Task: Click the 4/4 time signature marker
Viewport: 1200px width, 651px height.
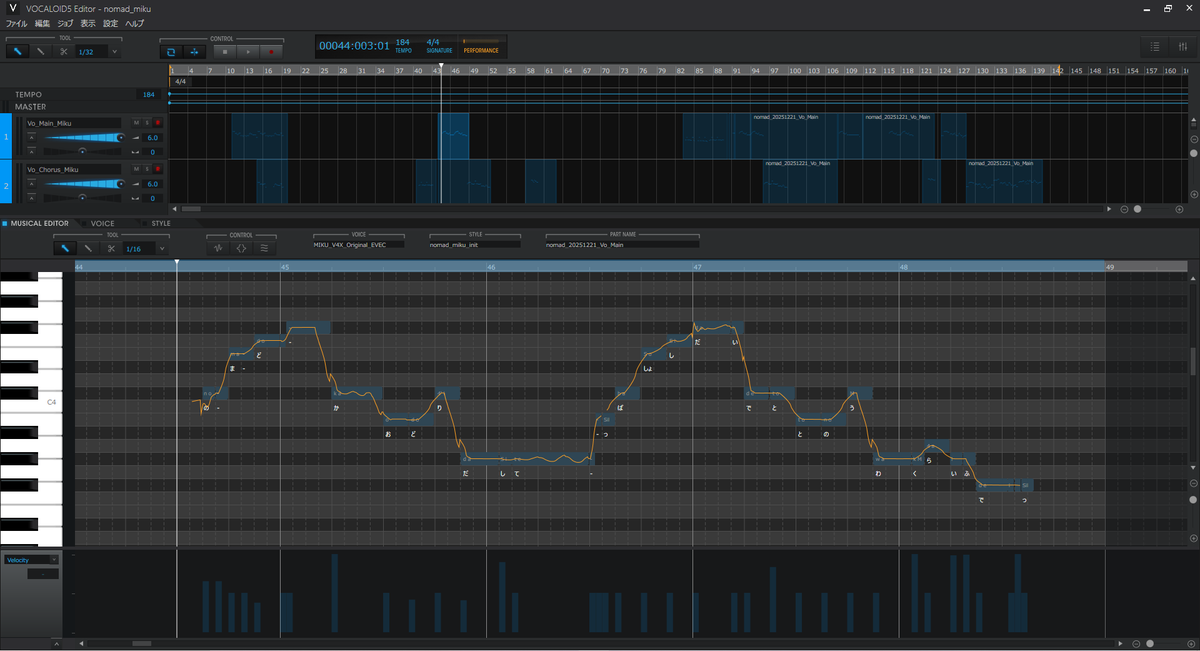Action: coord(180,81)
